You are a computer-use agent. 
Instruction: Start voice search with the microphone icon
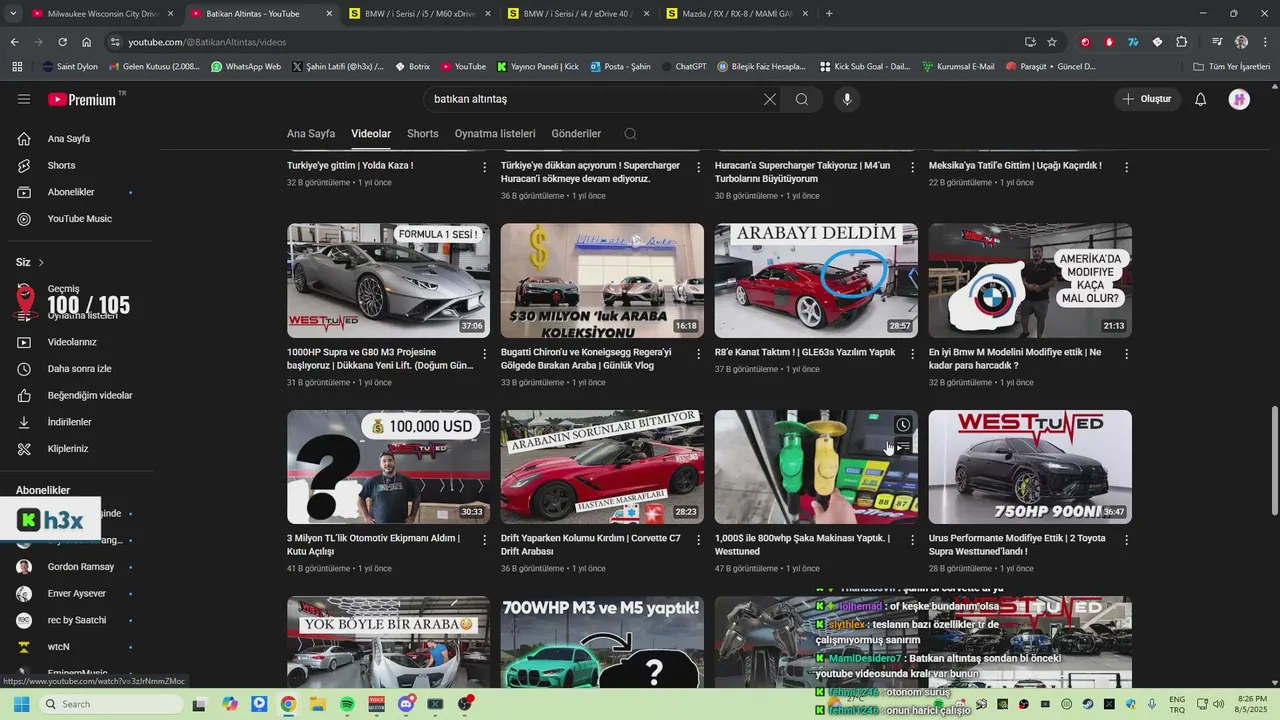847,99
